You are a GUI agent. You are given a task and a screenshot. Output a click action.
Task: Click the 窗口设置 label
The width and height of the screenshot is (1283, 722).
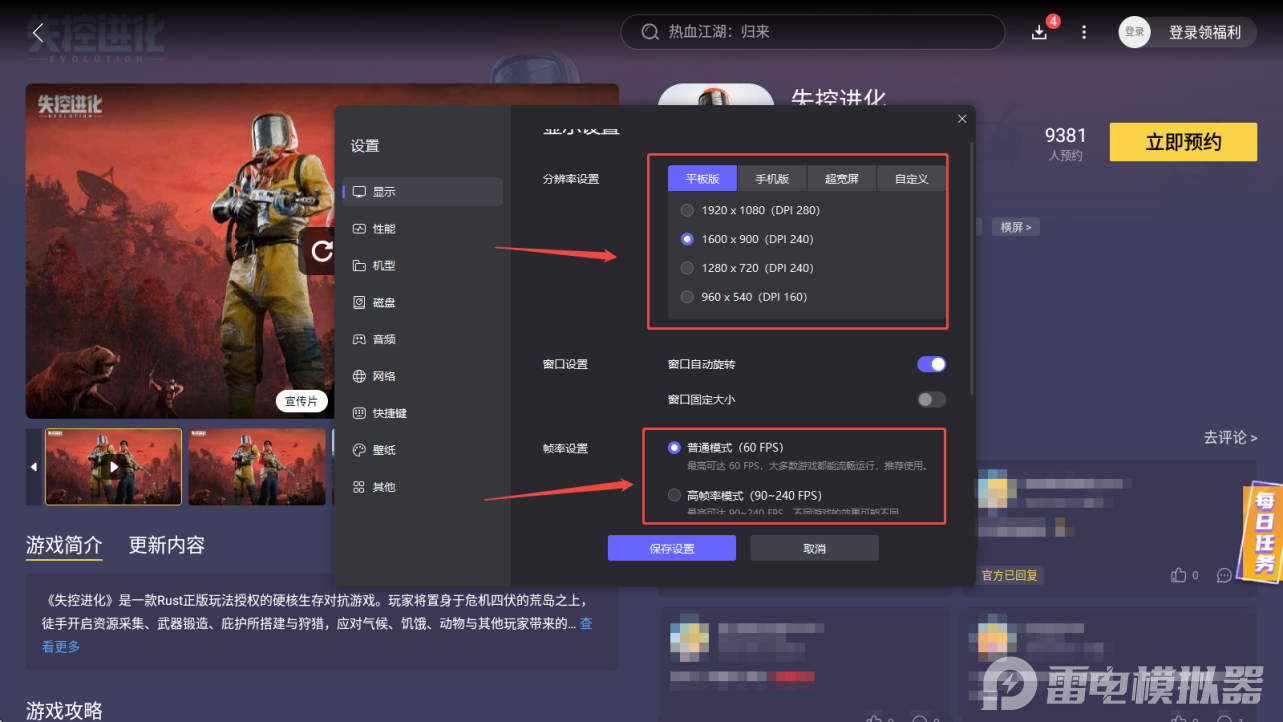click(565, 364)
